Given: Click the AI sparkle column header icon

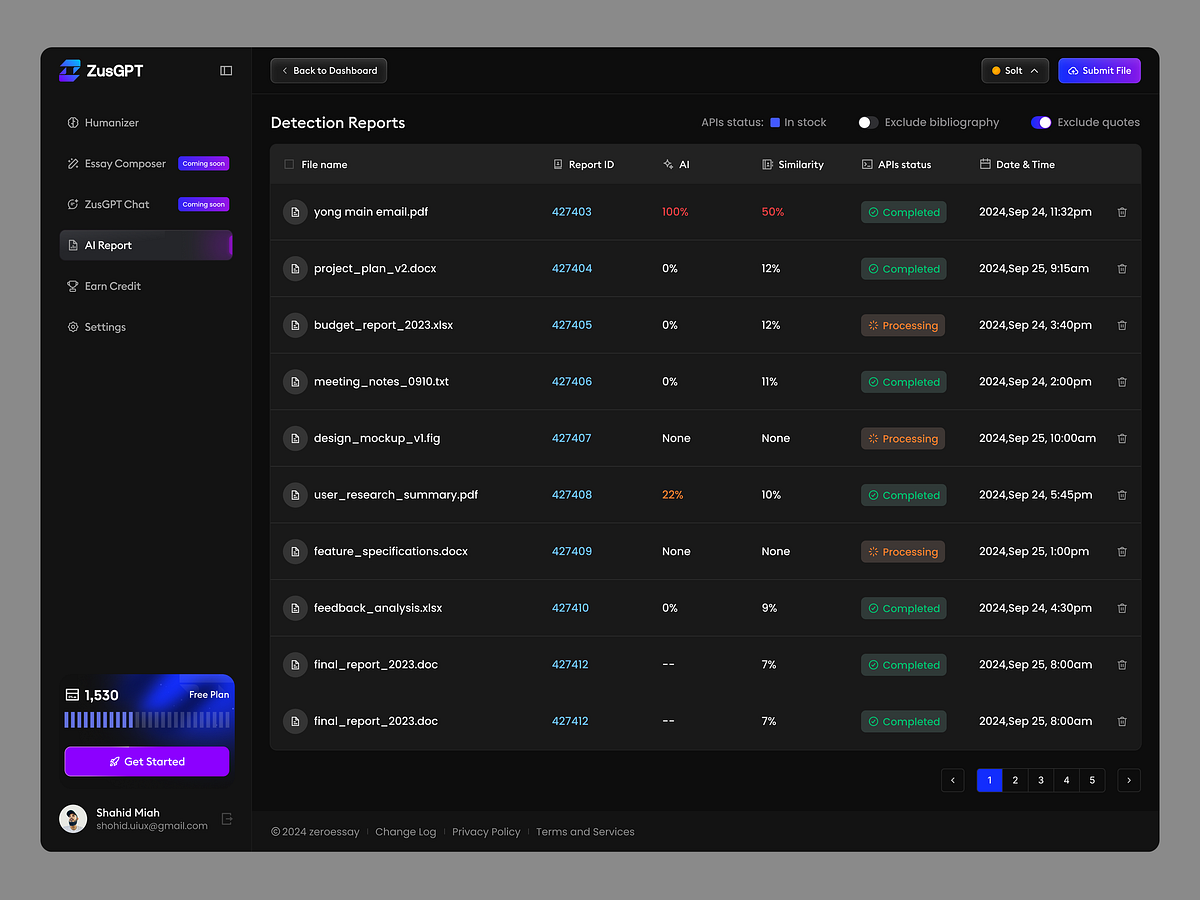Looking at the screenshot, I should 668,164.
